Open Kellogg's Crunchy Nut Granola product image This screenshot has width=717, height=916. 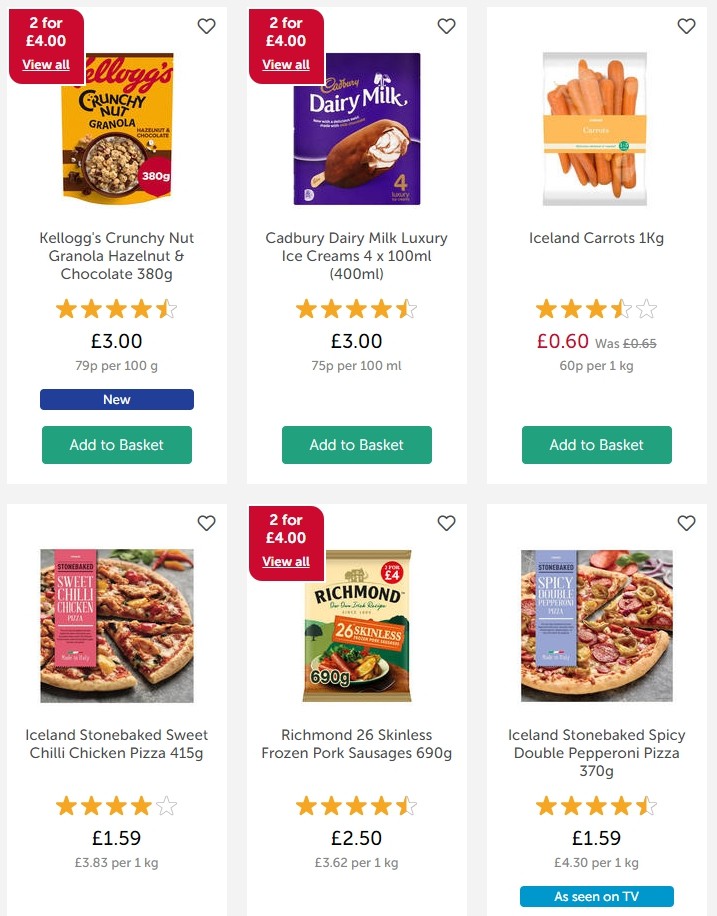click(117, 129)
